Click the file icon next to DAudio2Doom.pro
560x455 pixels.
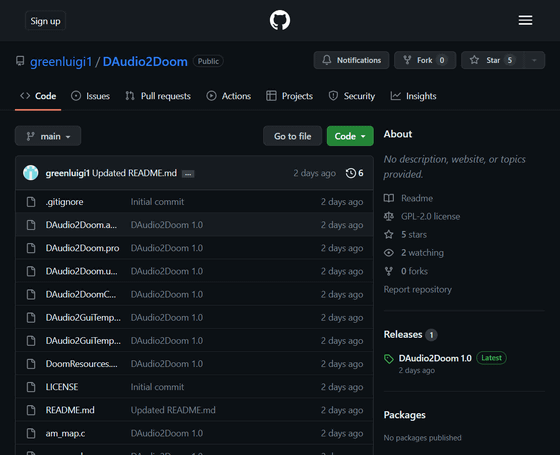coord(31,248)
